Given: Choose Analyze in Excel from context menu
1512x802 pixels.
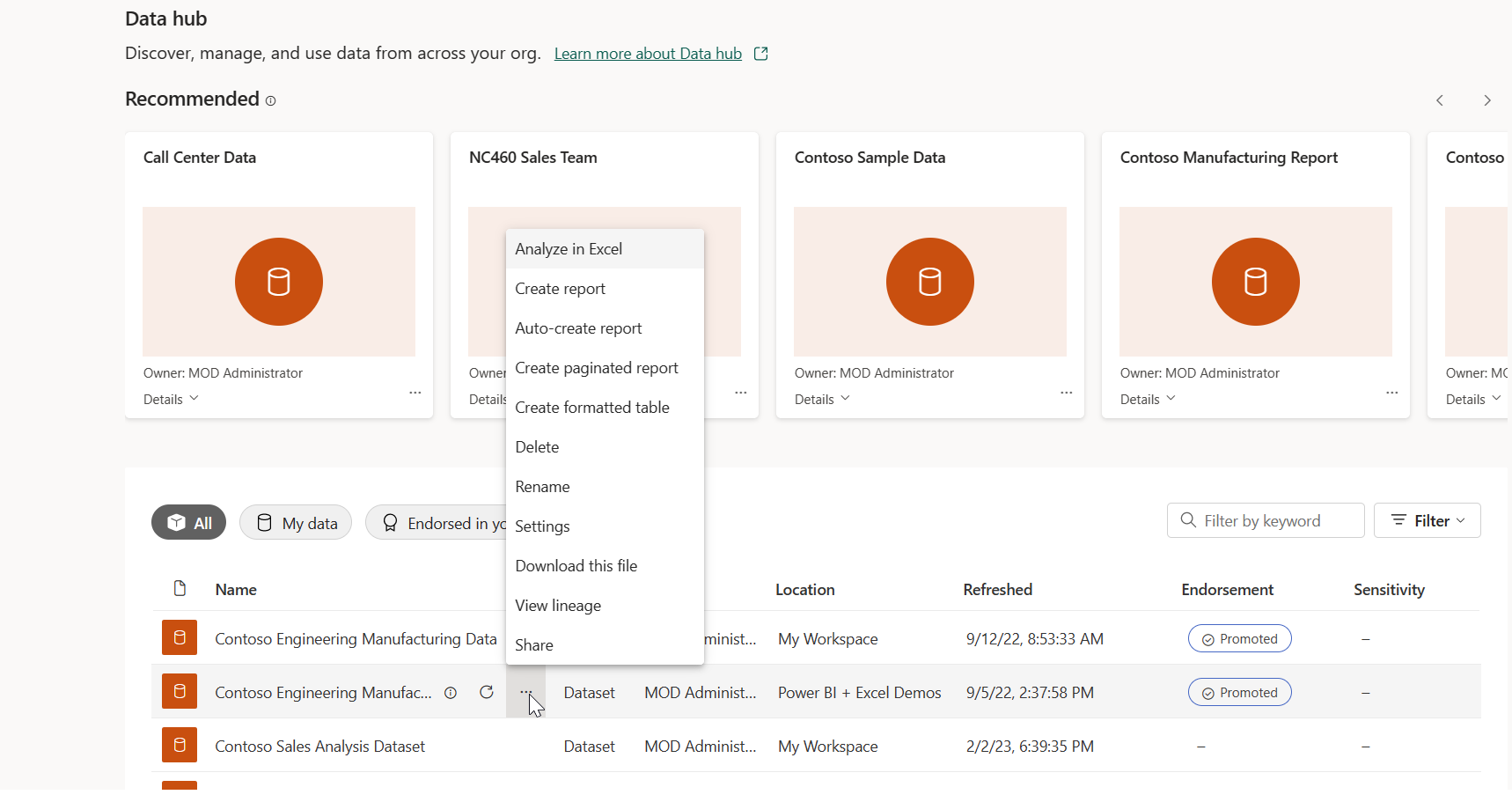Looking at the screenshot, I should coord(569,249).
